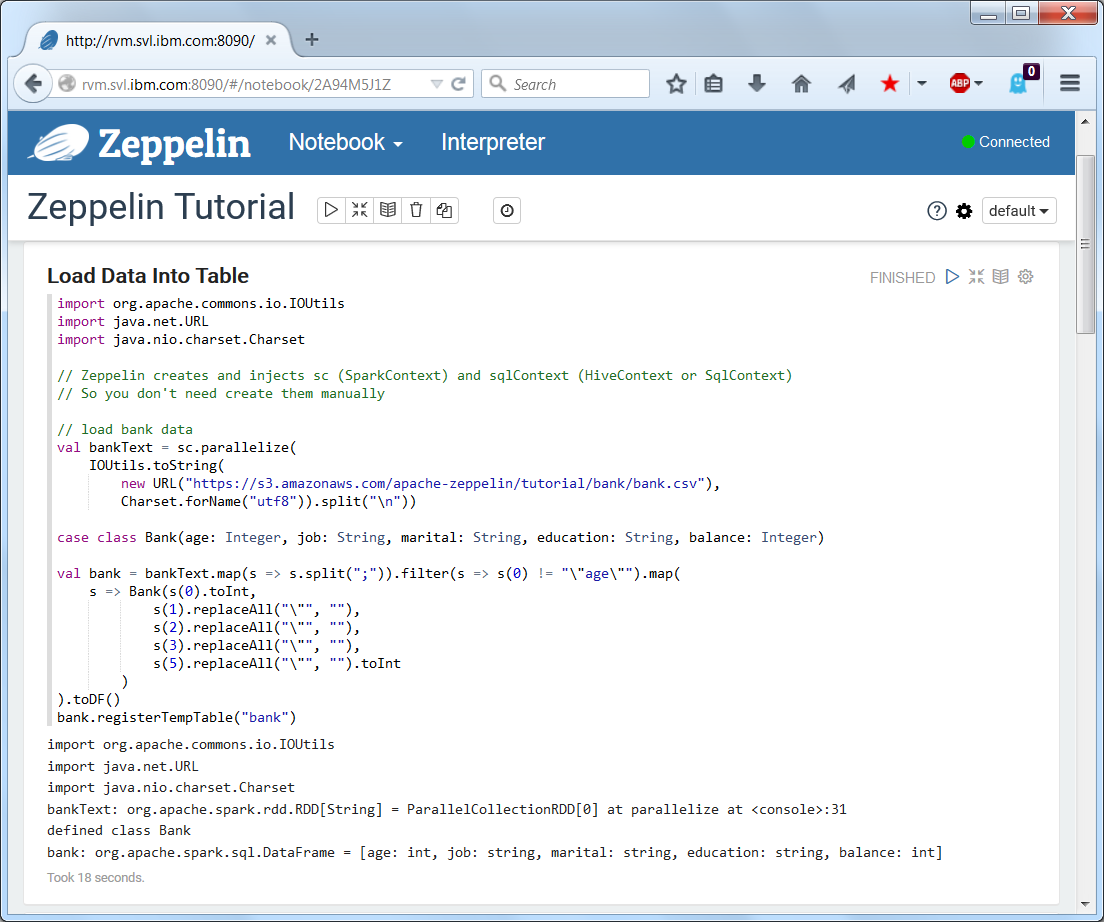The height and width of the screenshot is (922, 1104).
Task: Open a new browser tab
Action: coord(312,39)
